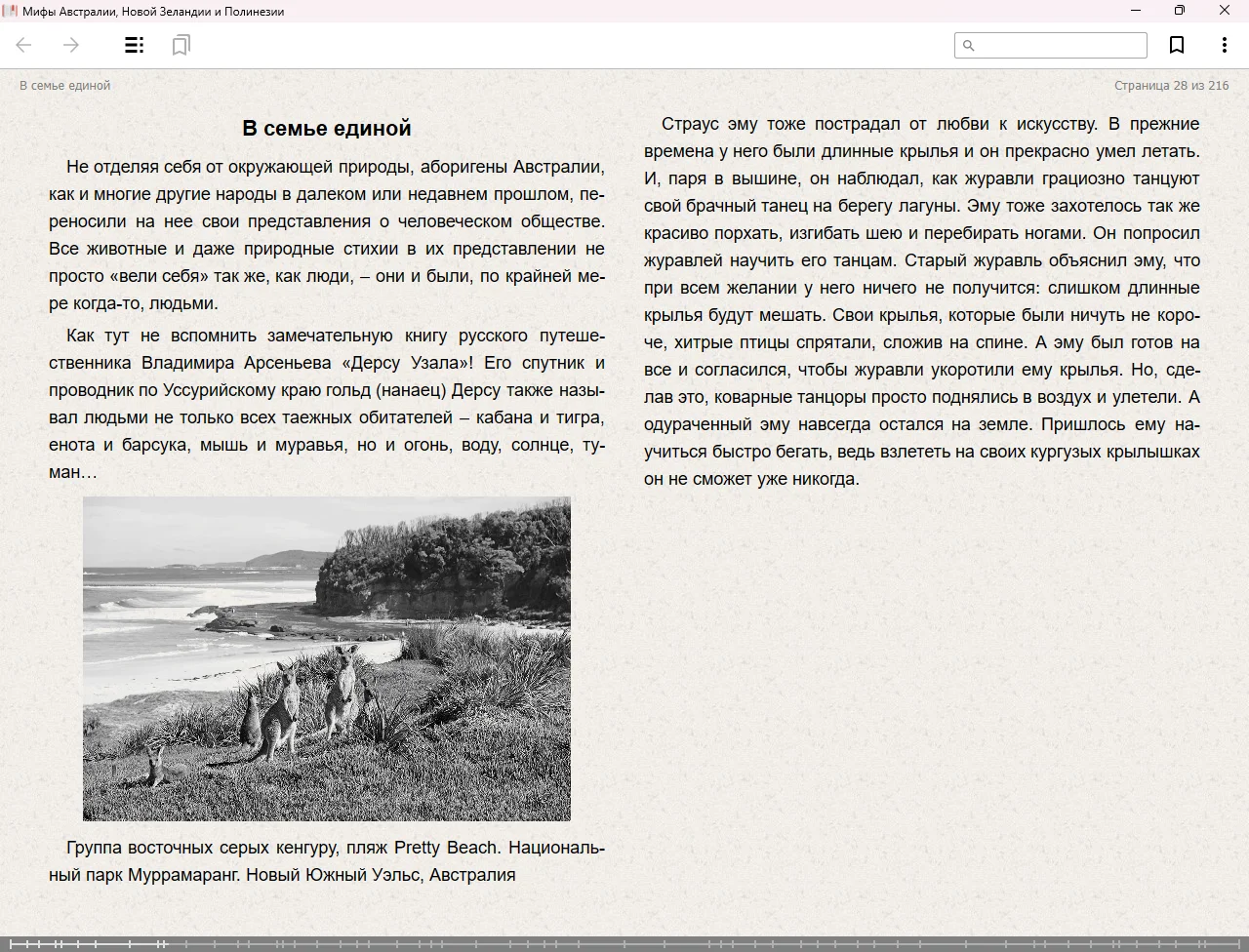1249x952 pixels.
Task: Click the first chapter tick on the progress bar
Action: [x=12, y=943]
